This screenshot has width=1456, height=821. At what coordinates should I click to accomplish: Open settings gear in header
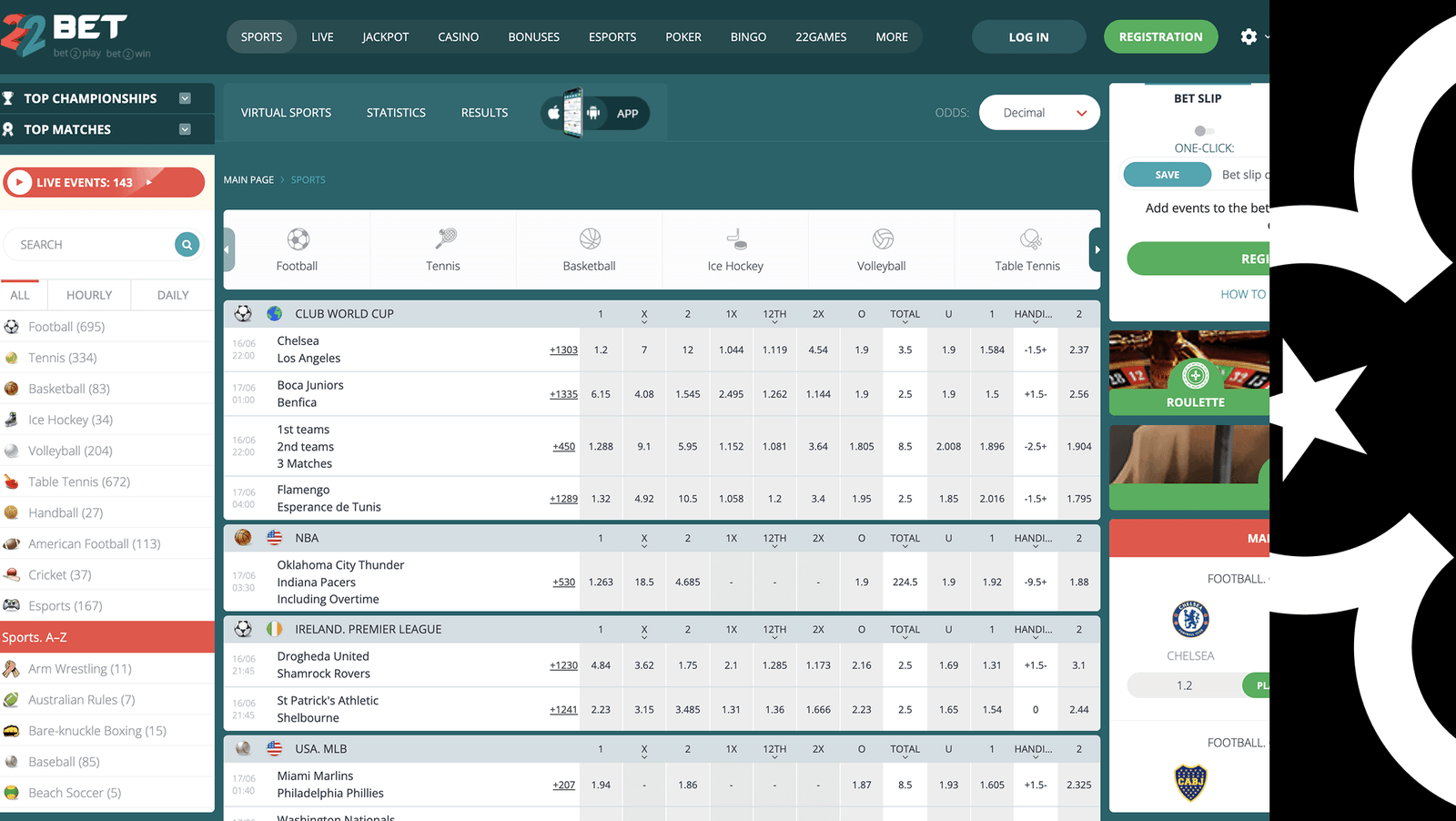point(1249,36)
